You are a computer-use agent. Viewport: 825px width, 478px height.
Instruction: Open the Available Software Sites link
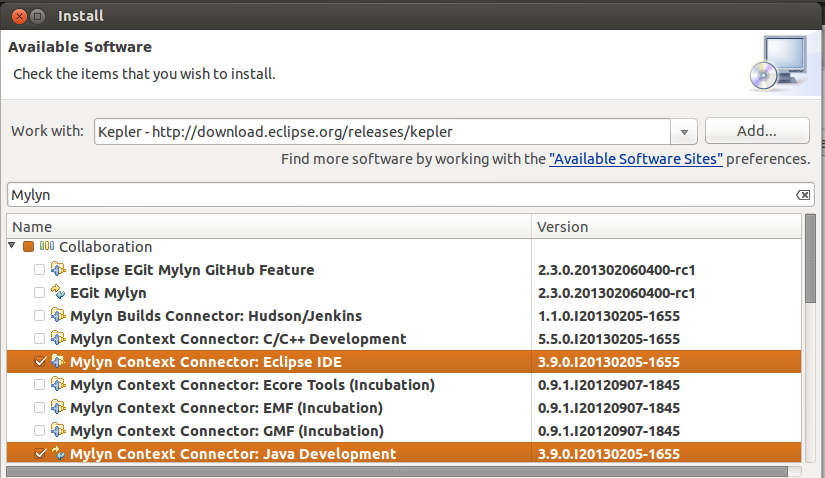click(x=636, y=159)
